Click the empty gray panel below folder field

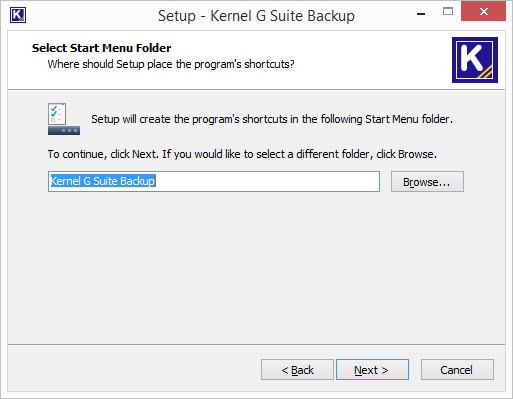tap(256, 267)
